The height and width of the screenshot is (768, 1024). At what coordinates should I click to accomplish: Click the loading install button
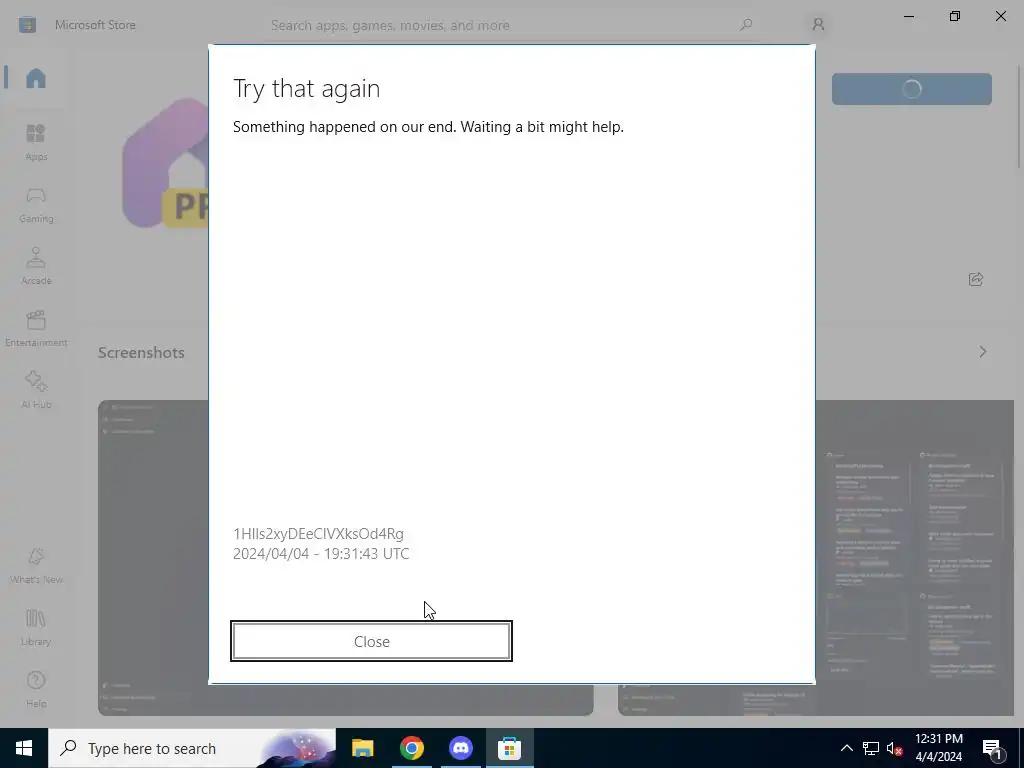(x=912, y=89)
